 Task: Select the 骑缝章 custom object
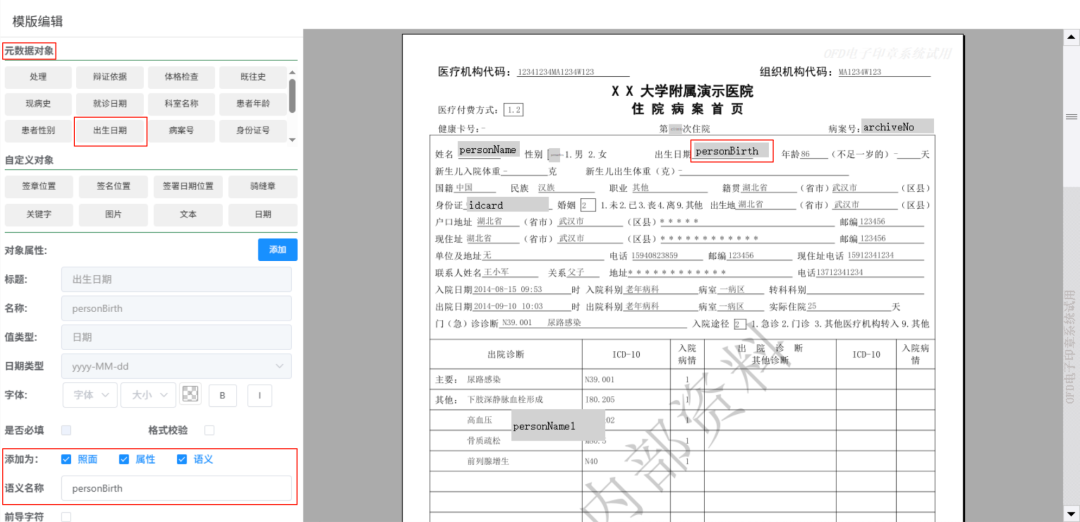click(x=262, y=187)
